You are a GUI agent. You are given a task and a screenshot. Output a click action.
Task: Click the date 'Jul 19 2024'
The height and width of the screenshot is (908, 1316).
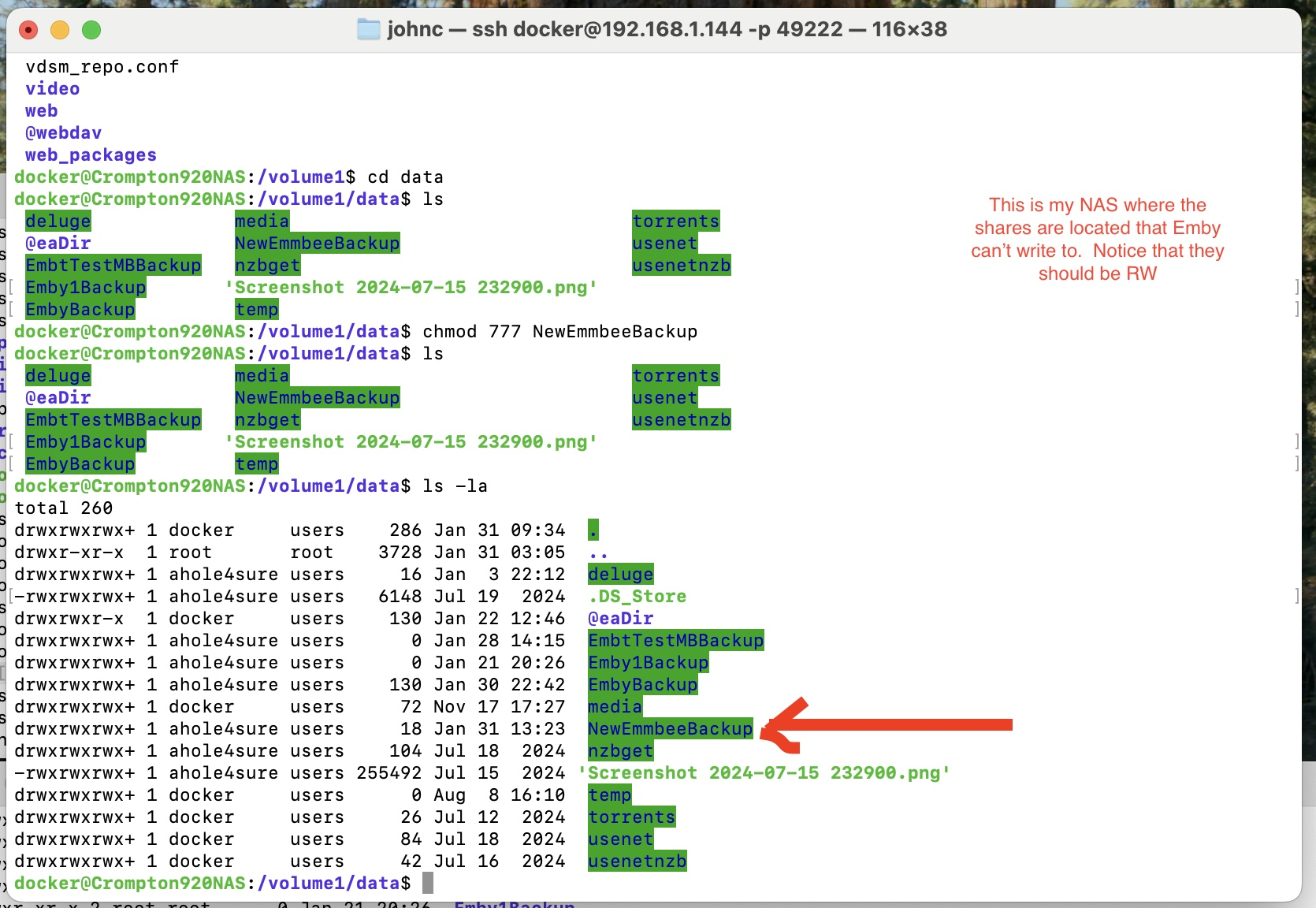click(500, 597)
